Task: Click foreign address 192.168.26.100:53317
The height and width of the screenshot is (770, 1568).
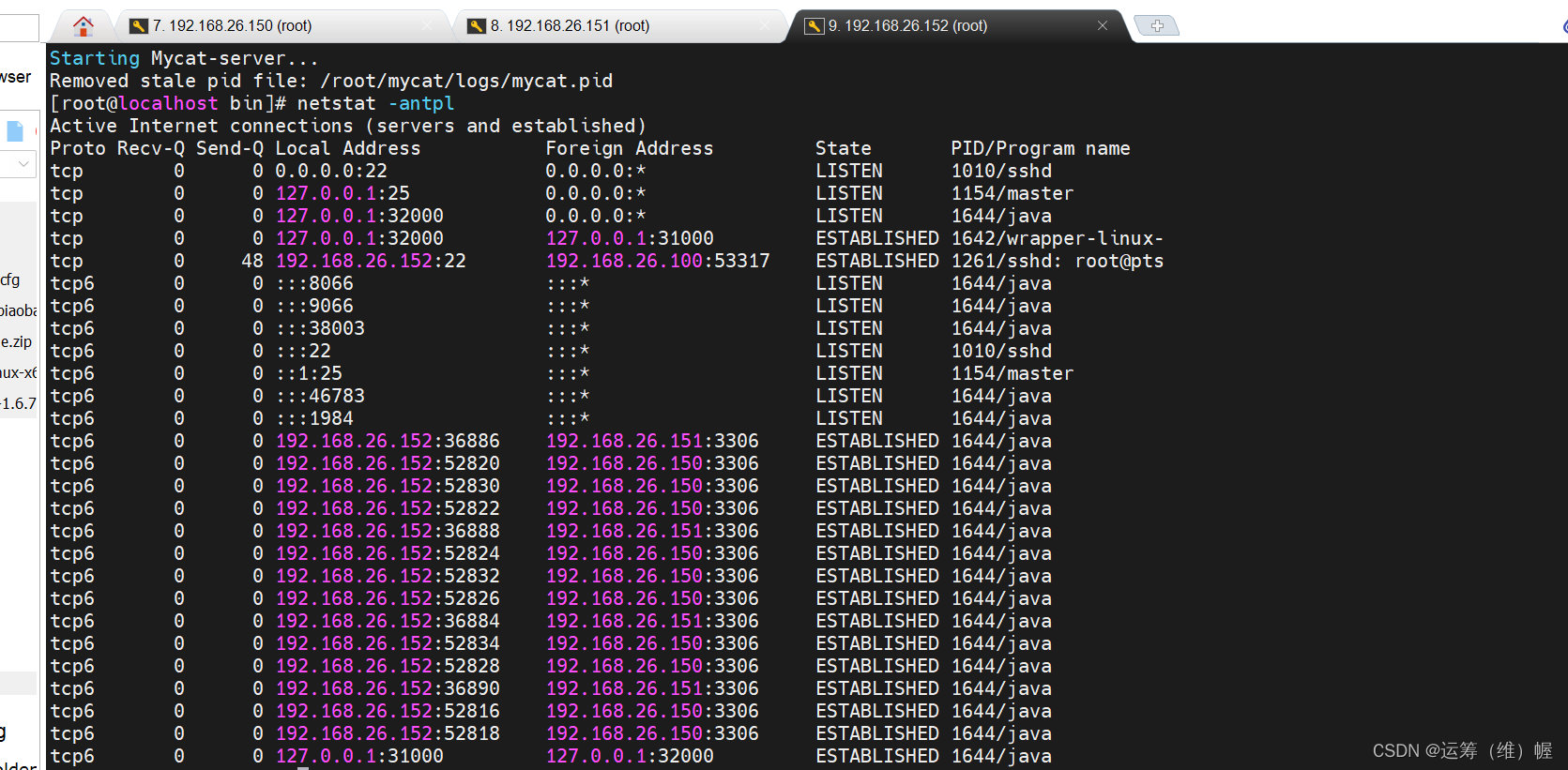Action: tap(658, 261)
